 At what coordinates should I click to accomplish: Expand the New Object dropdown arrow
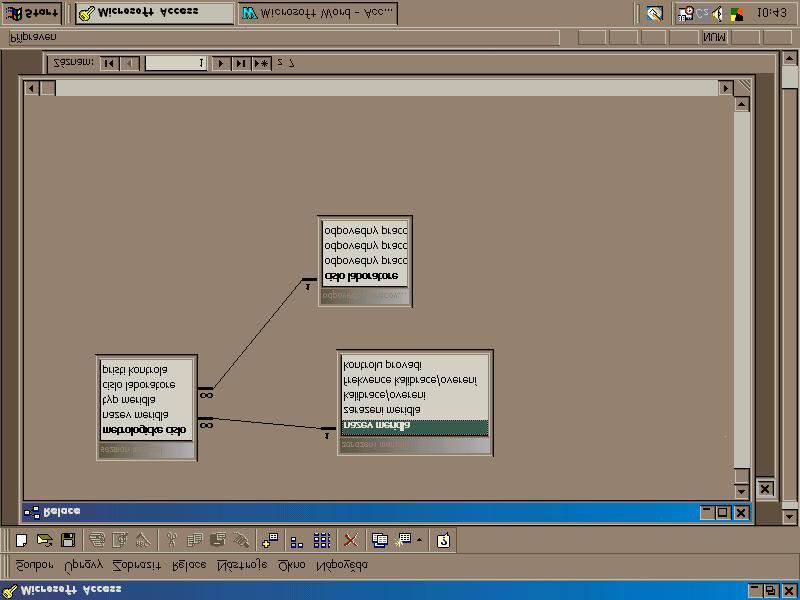(419, 540)
